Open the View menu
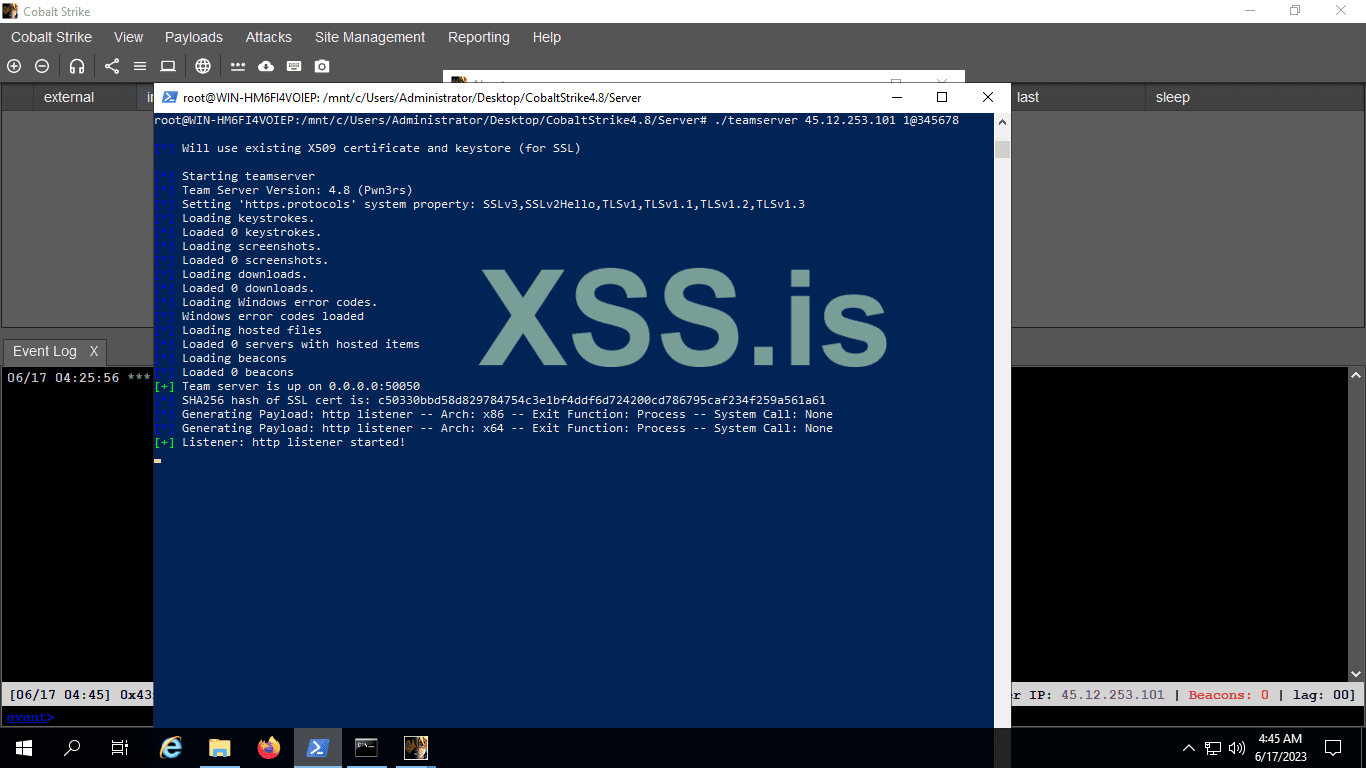The image size is (1366, 768). point(128,37)
